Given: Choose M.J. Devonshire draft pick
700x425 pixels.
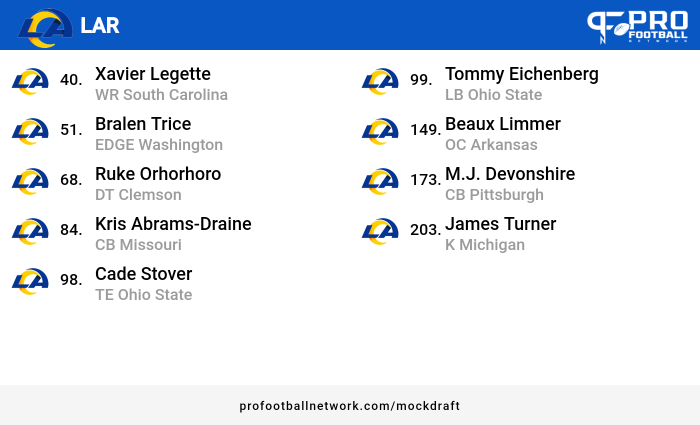Looking at the screenshot, I should [510, 174].
